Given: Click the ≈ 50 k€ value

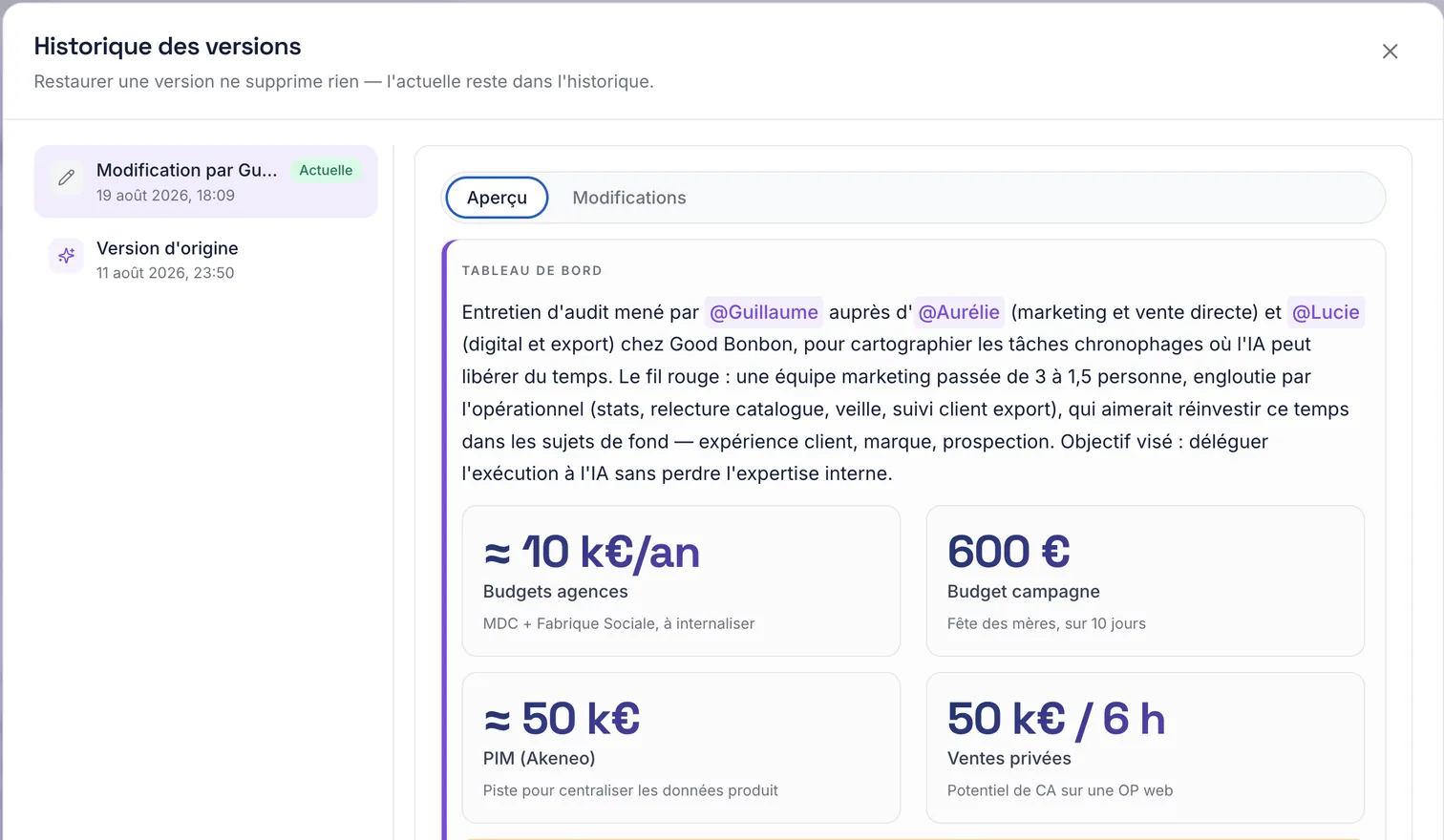Looking at the screenshot, I should [562, 719].
